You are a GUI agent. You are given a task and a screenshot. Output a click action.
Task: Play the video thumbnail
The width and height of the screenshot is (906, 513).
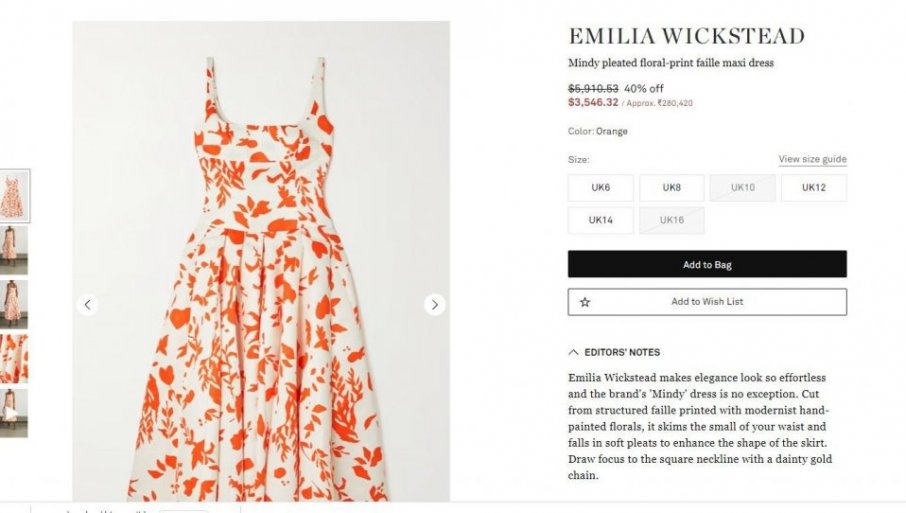14,413
